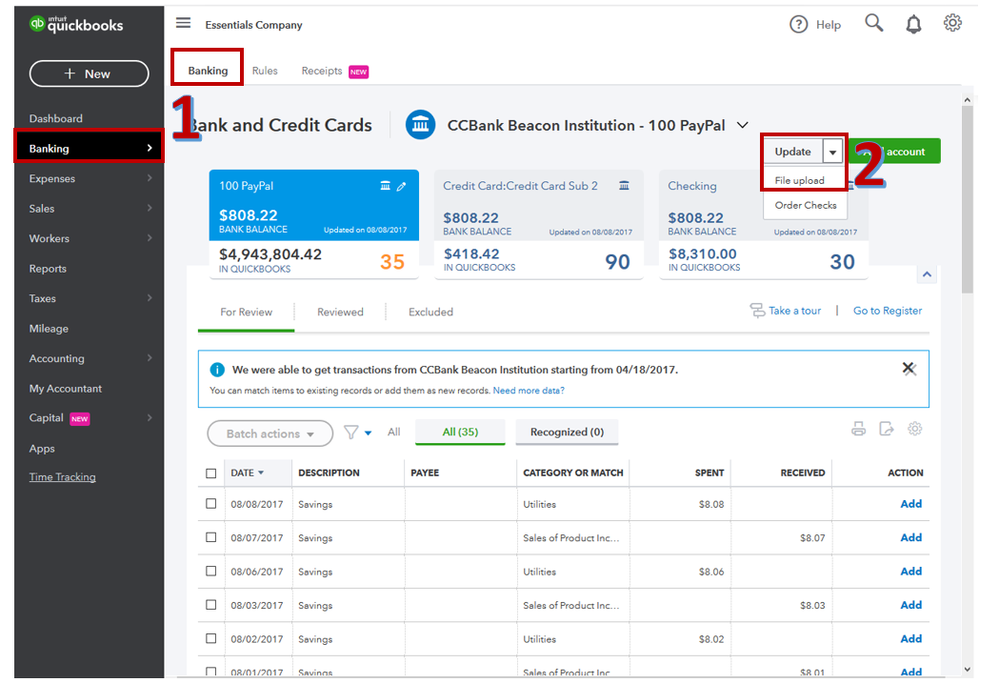This screenshot has width=999, height=686.
Task: Add the 08/08/2017 Savings transaction
Action: (x=911, y=504)
